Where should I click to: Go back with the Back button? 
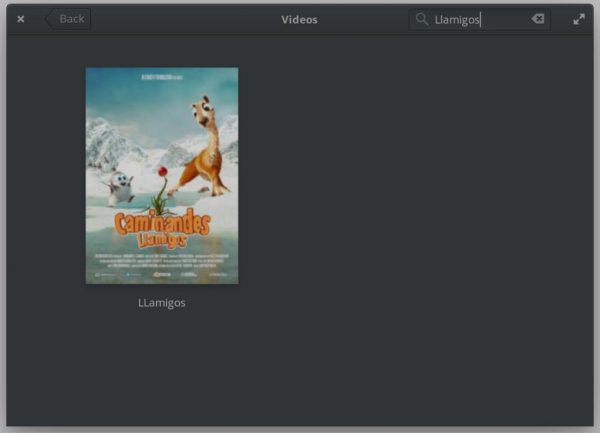coord(68,19)
